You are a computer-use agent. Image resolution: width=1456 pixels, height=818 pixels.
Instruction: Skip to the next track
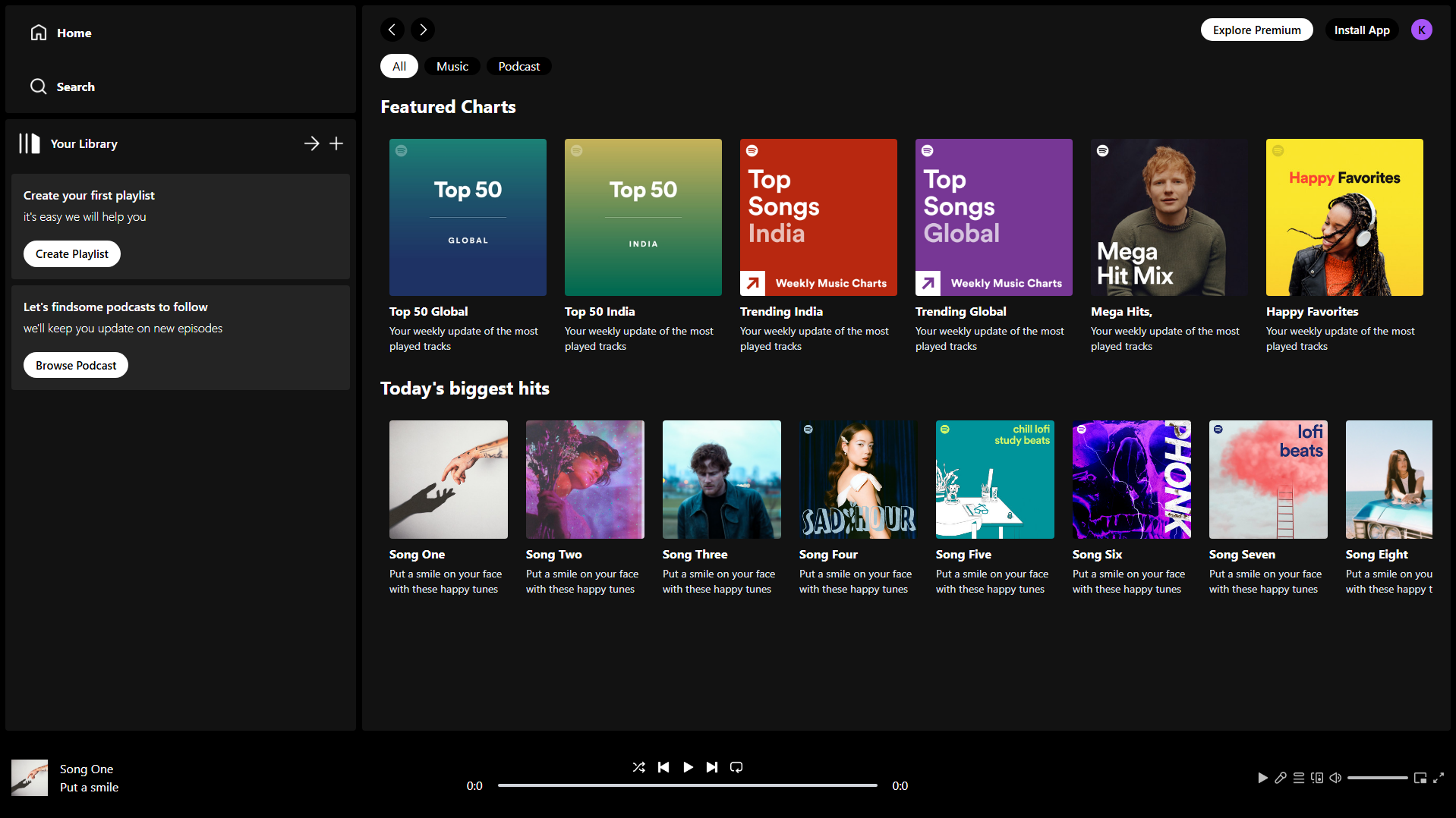click(712, 767)
